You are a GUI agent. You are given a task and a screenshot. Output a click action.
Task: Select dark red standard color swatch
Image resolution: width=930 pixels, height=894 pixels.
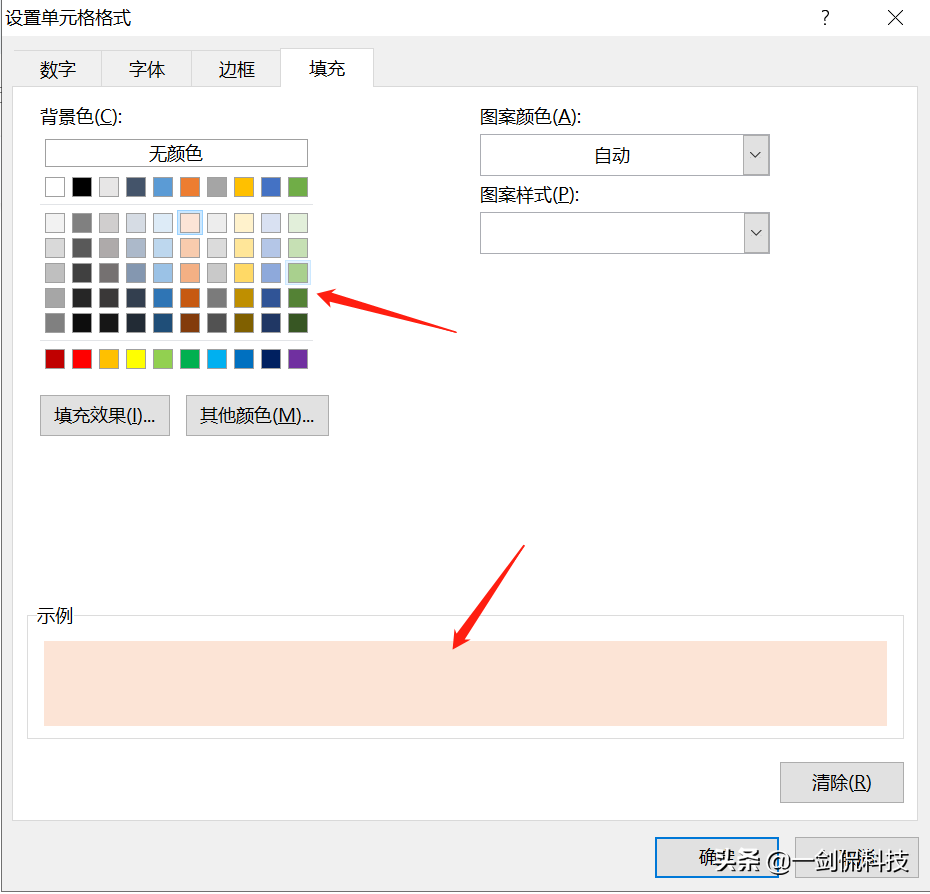pyautogui.click(x=55, y=359)
